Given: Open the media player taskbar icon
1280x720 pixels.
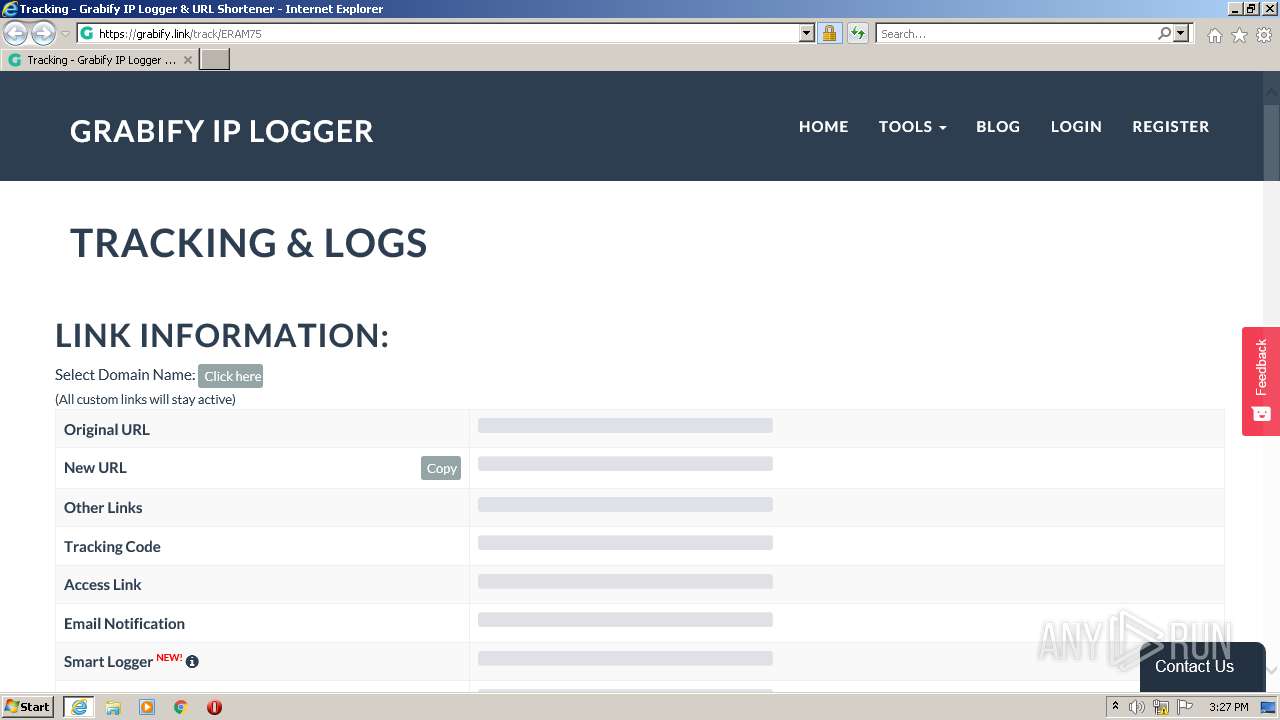Looking at the screenshot, I should 147,707.
